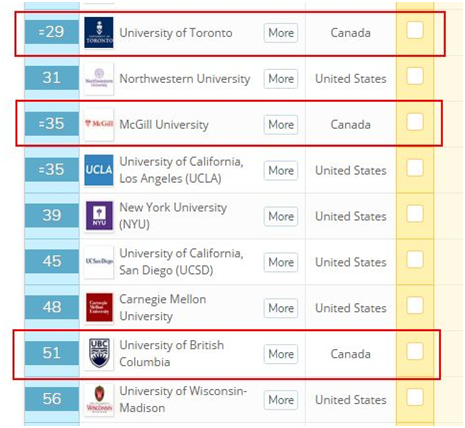Image resolution: width=465 pixels, height=428 pixels.
Task: Click the rank 56 badge
Action: point(52,399)
